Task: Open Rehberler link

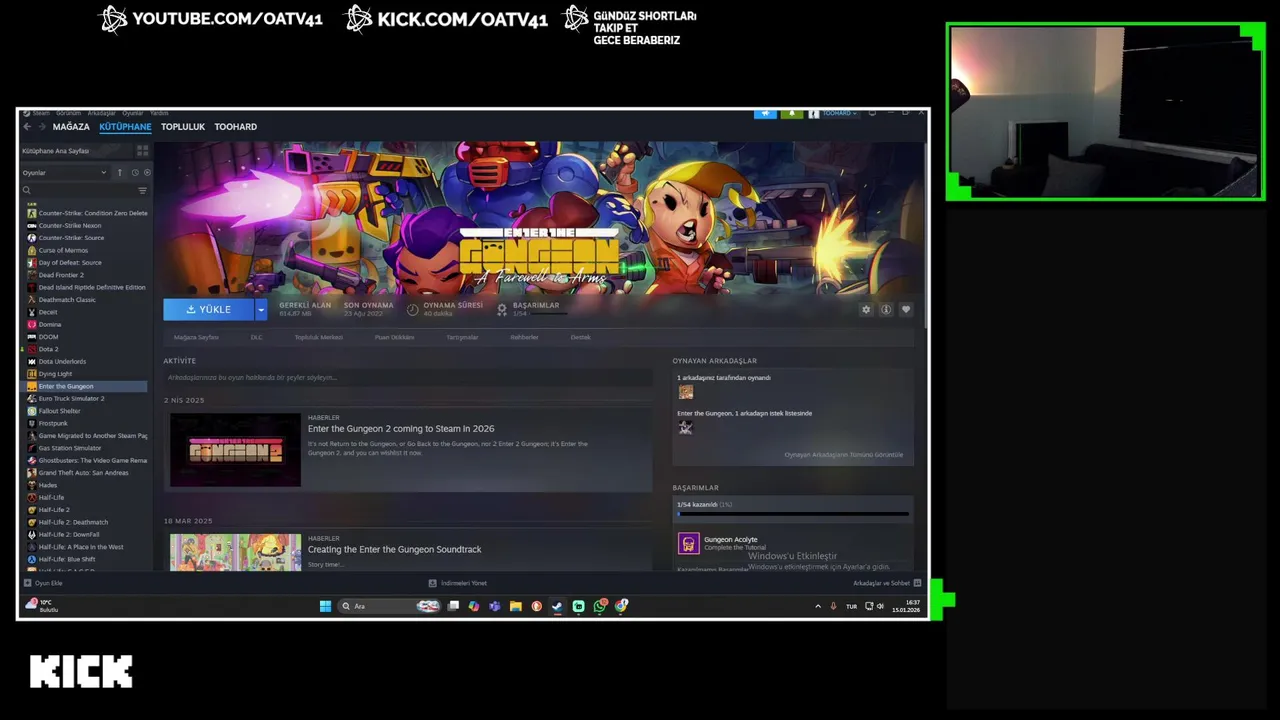Action: click(524, 337)
